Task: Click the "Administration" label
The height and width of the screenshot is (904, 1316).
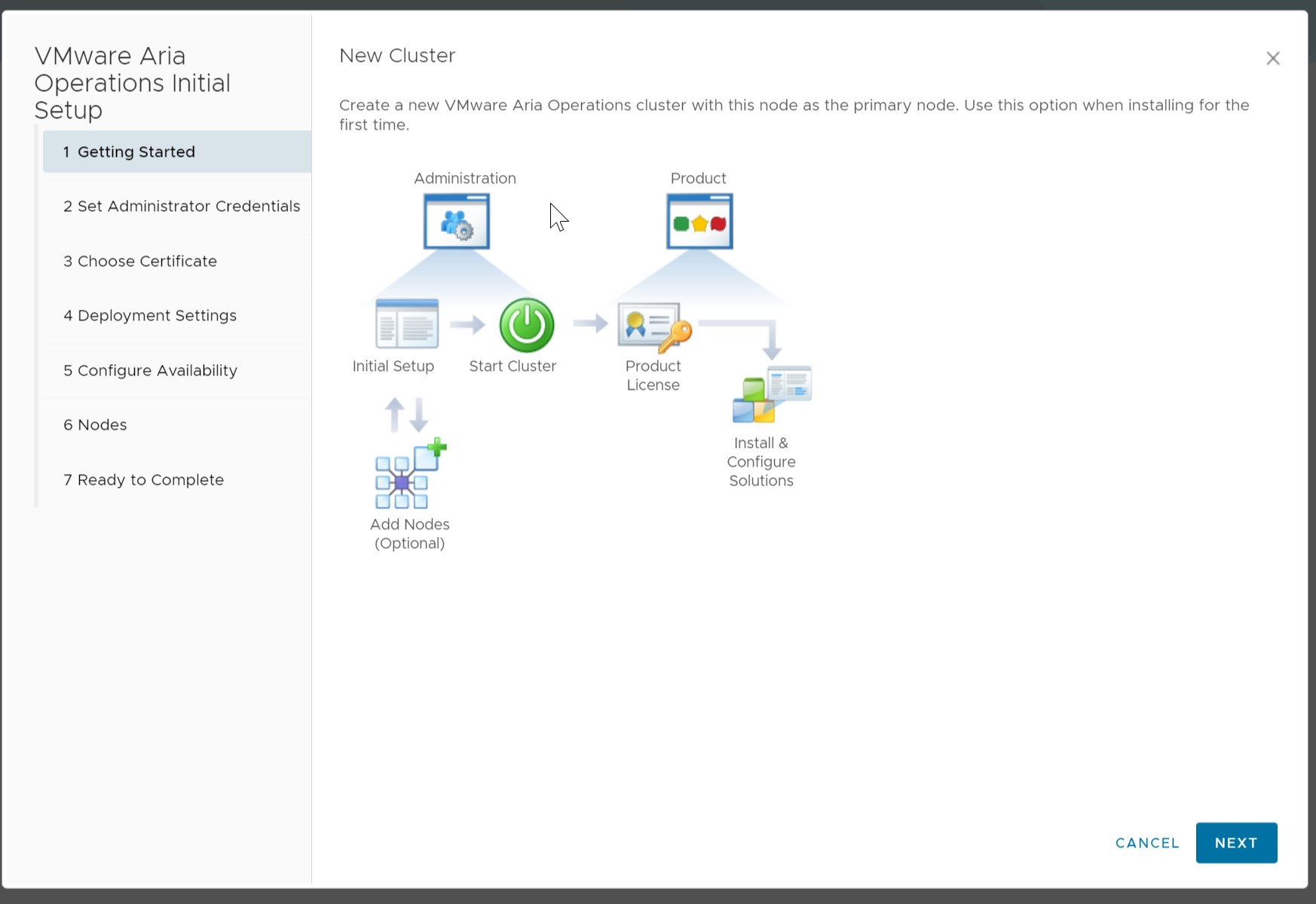Action: tap(465, 178)
